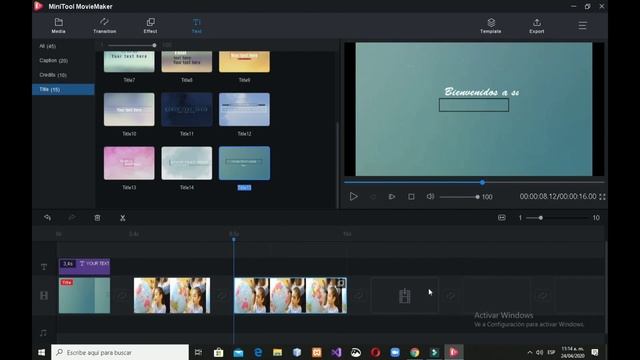This screenshot has height=360, width=640.
Task: Undo the last action
Action: (47, 218)
